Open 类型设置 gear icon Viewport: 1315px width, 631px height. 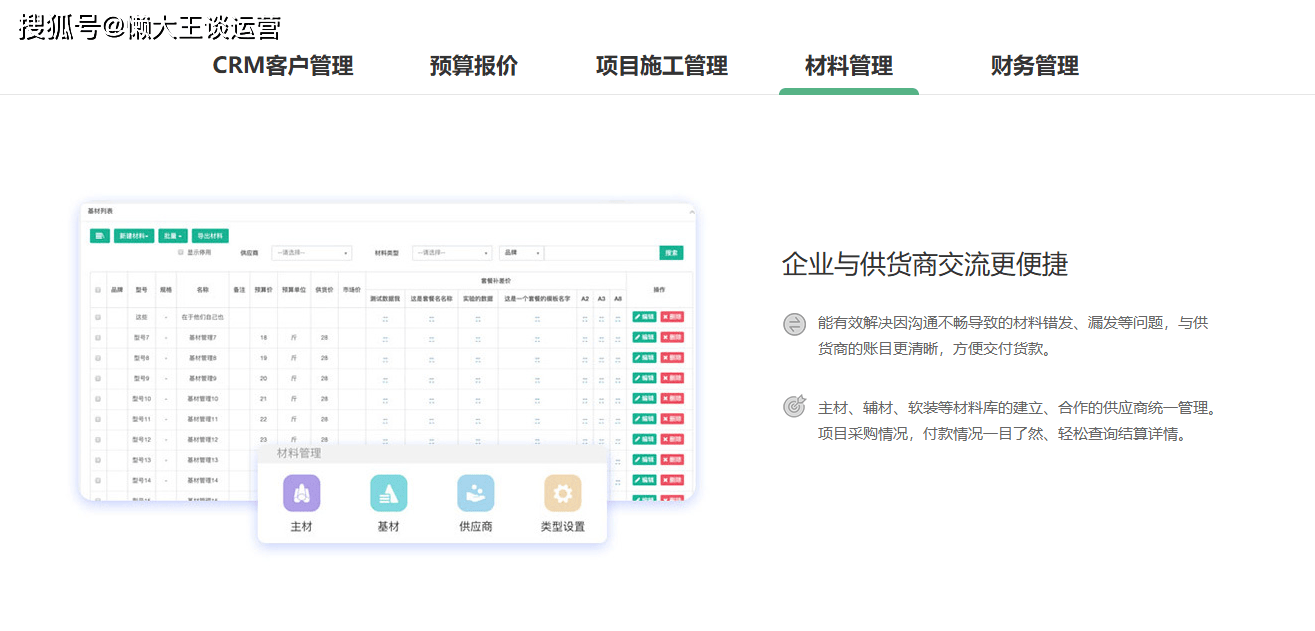pos(562,493)
